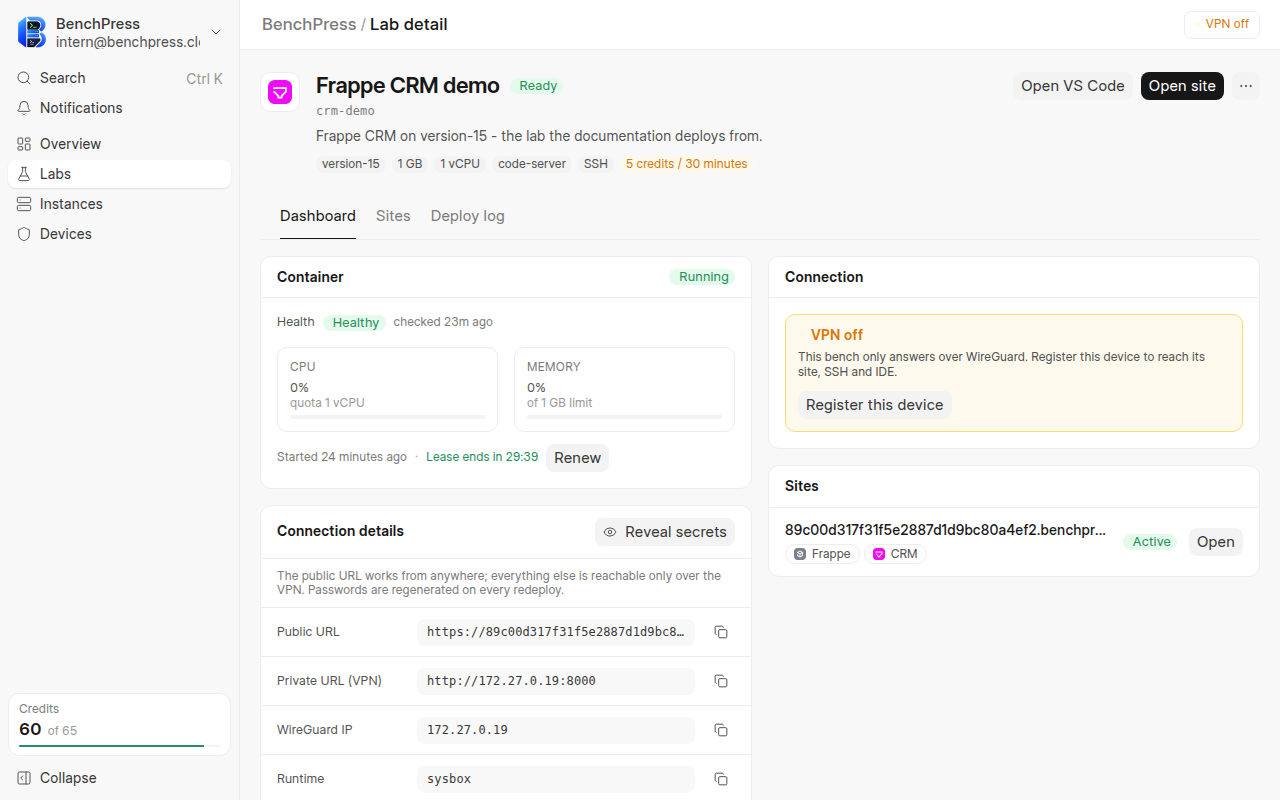Open the more options ellipsis menu
Viewport: 1280px width, 800px height.
[1246, 86]
